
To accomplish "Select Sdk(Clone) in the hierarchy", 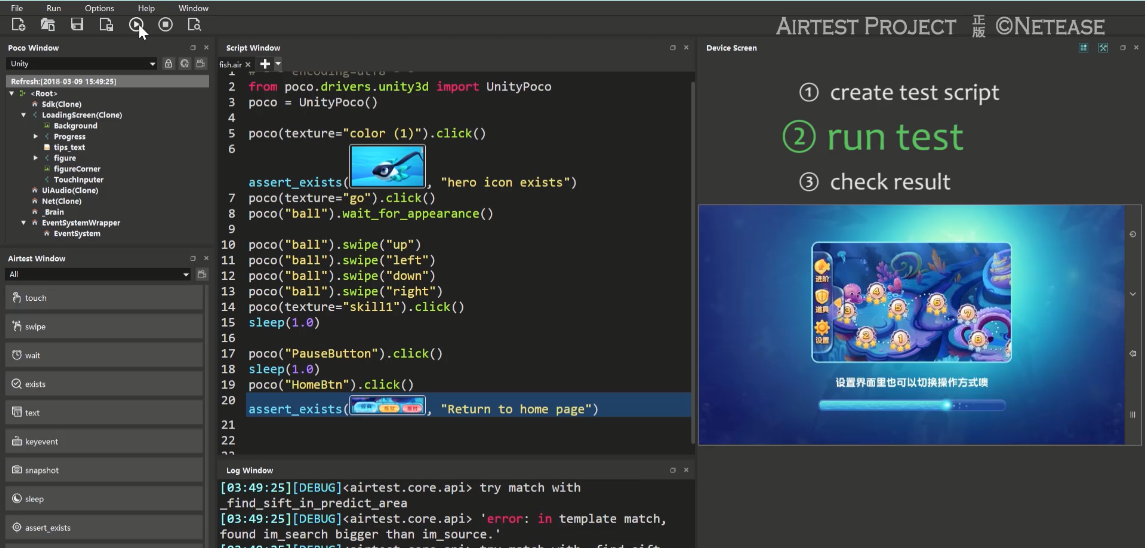I will click(x=61, y=104).
